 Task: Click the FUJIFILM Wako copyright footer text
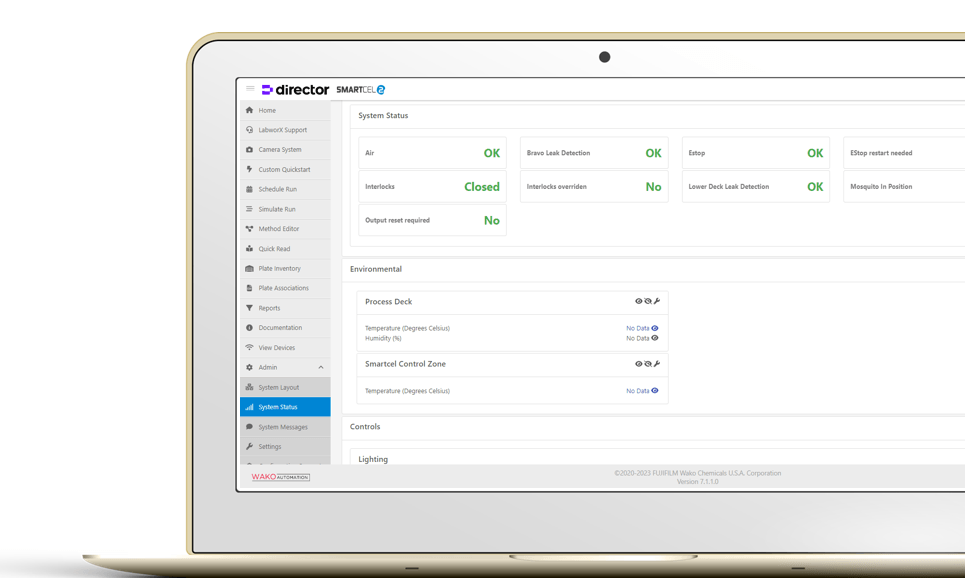[x=697, y=473]
